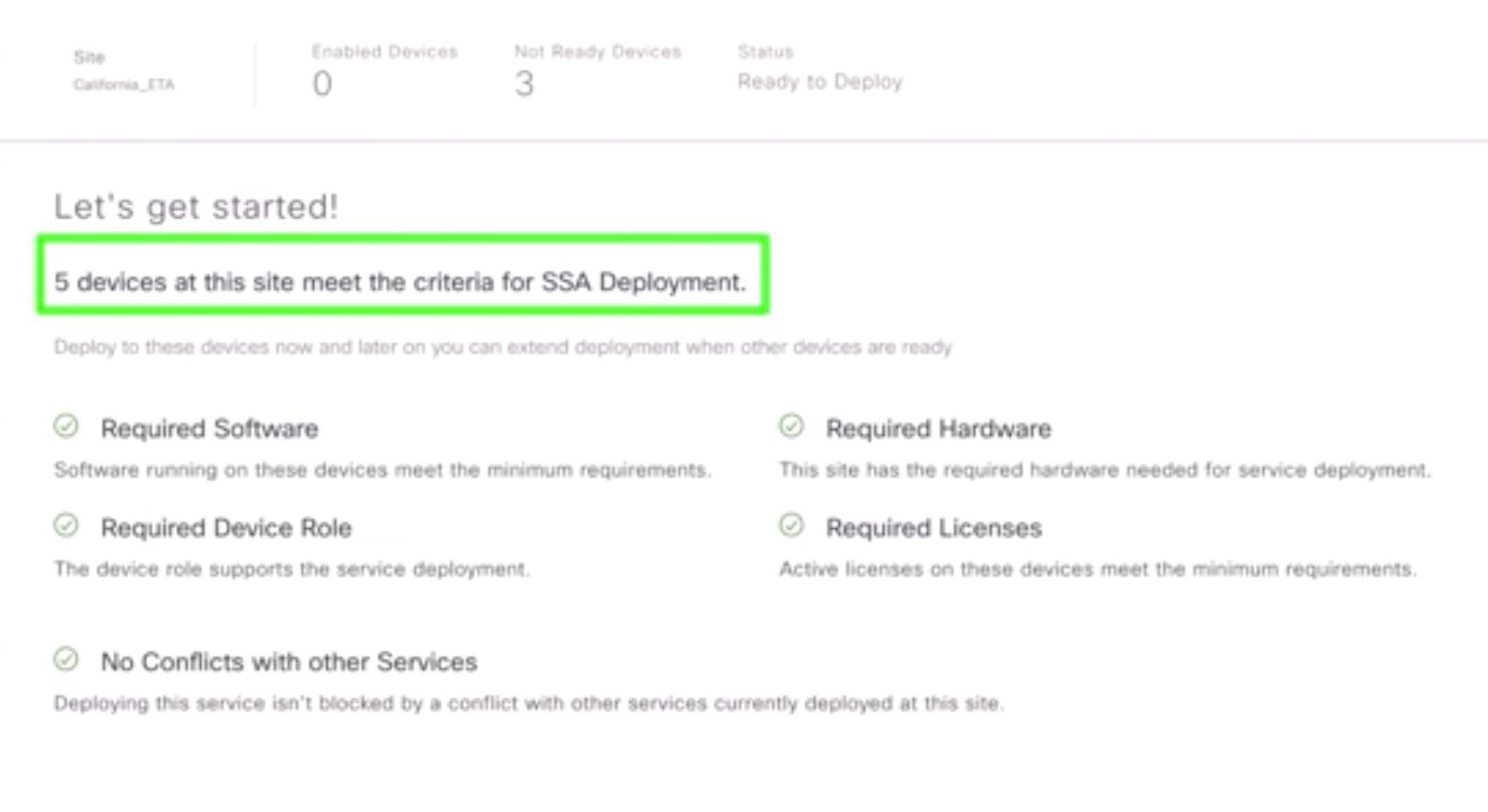Click the Enabled Devices count of 0
This screenshot has height=812, width=1488.
322,84
